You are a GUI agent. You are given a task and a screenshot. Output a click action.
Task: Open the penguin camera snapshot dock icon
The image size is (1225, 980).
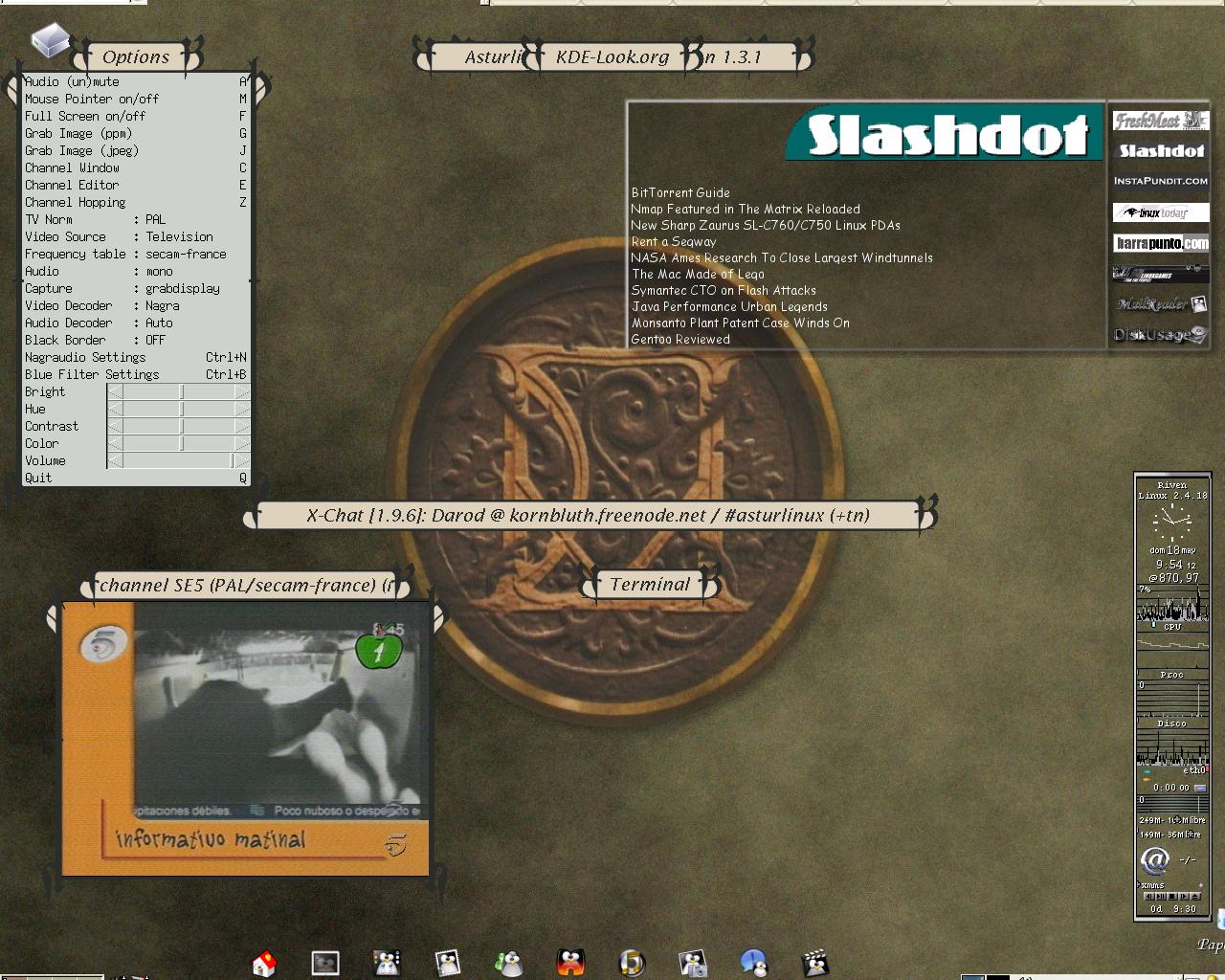[x=692, y=963]
